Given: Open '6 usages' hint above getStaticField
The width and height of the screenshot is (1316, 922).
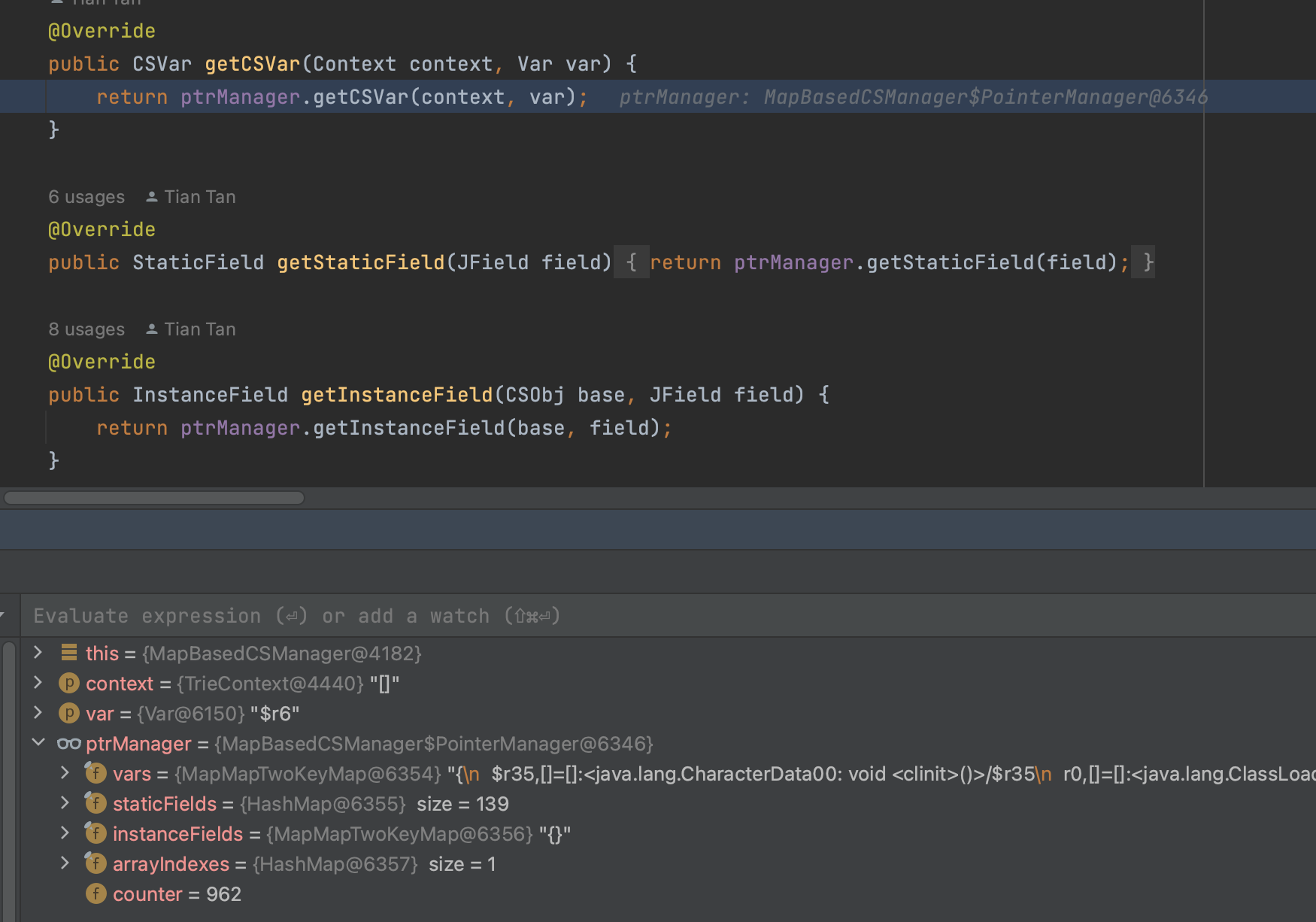Looking at the screenshot, I should [86, 197].
